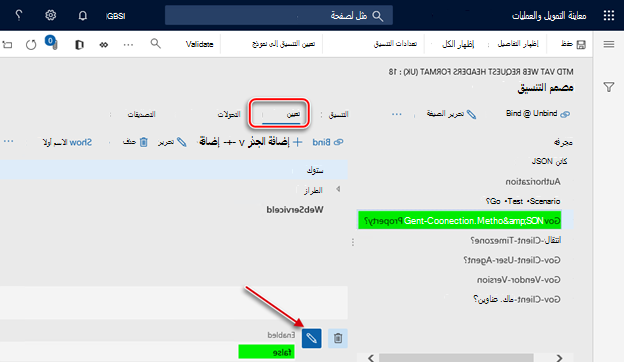Click the تحرير pencil in mapping toolbar
624x362 pixels.
(181, 142)
